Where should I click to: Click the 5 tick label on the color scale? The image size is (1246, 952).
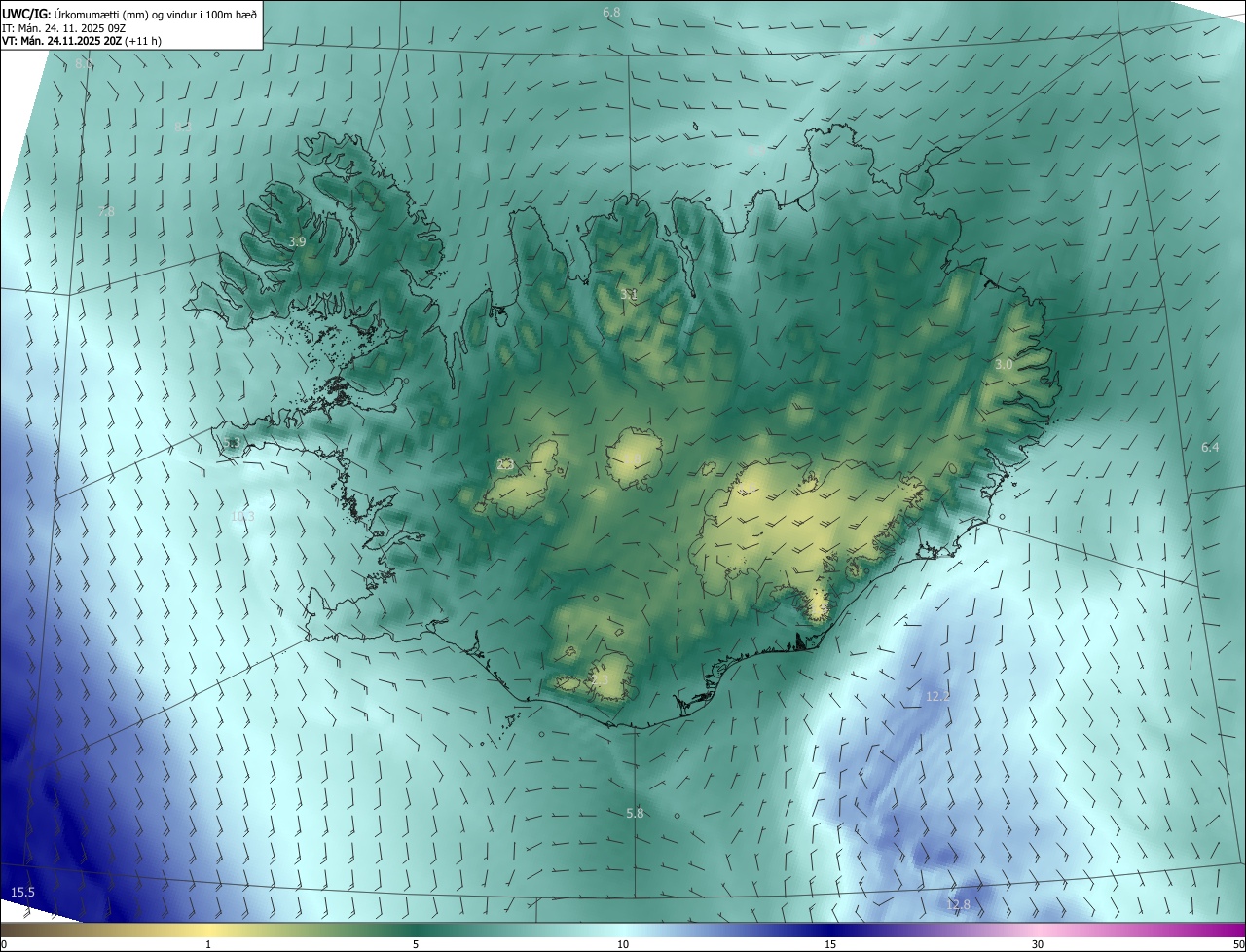click(416, 944)
